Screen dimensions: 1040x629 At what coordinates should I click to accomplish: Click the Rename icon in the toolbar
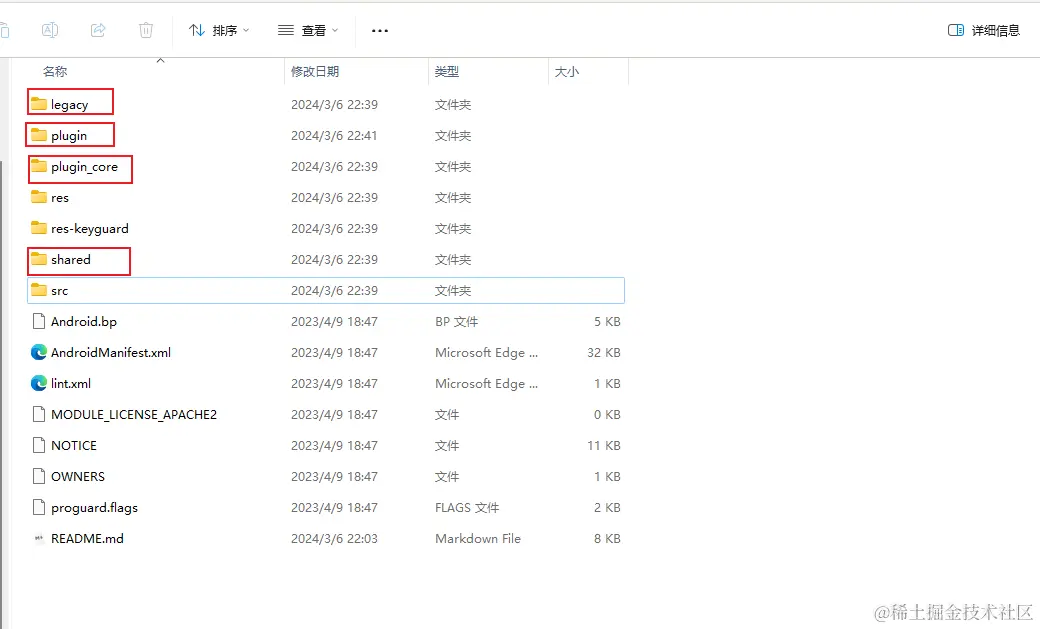tap(50, 30)
